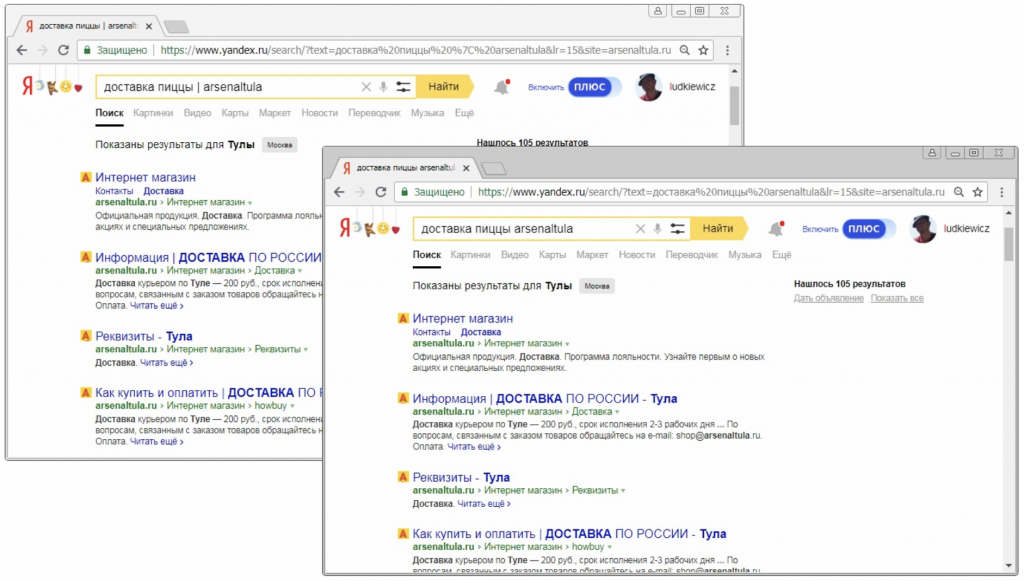The image size is (1024, 581).
Task: Click Yandex logo in front window
Action: click(345, 228)
